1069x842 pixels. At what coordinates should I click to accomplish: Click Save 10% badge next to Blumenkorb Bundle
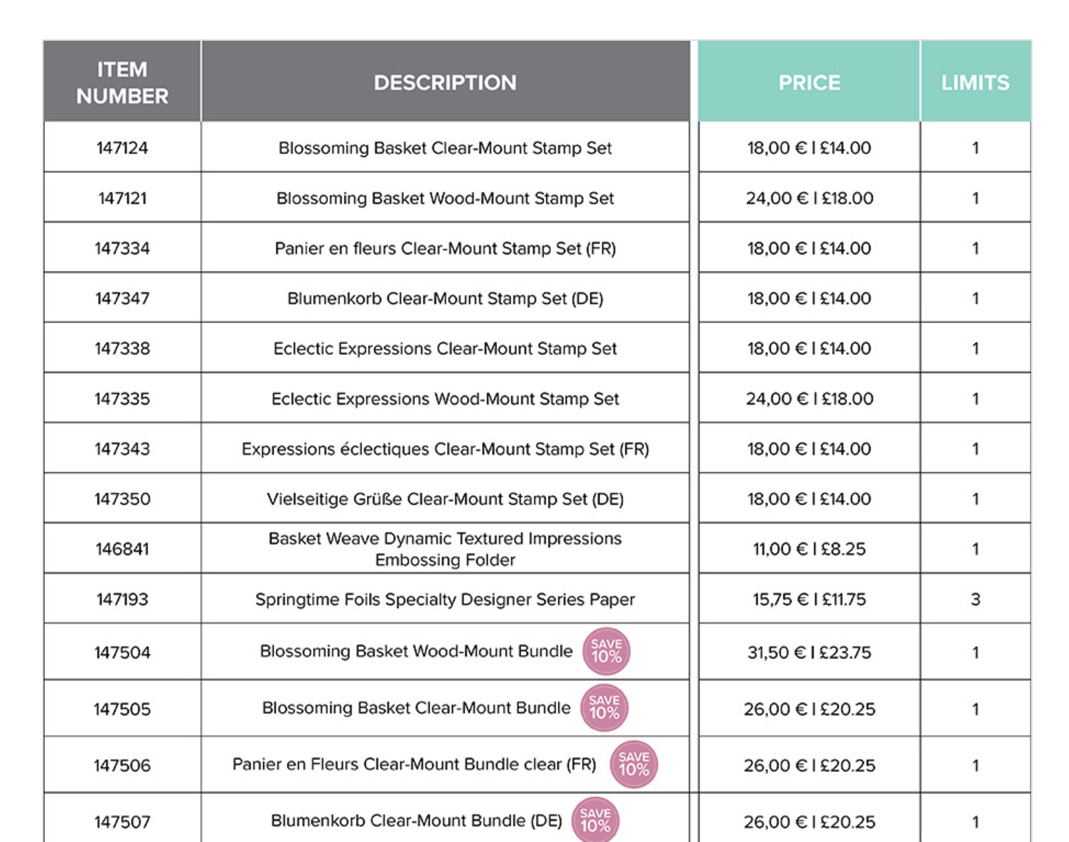595,821
